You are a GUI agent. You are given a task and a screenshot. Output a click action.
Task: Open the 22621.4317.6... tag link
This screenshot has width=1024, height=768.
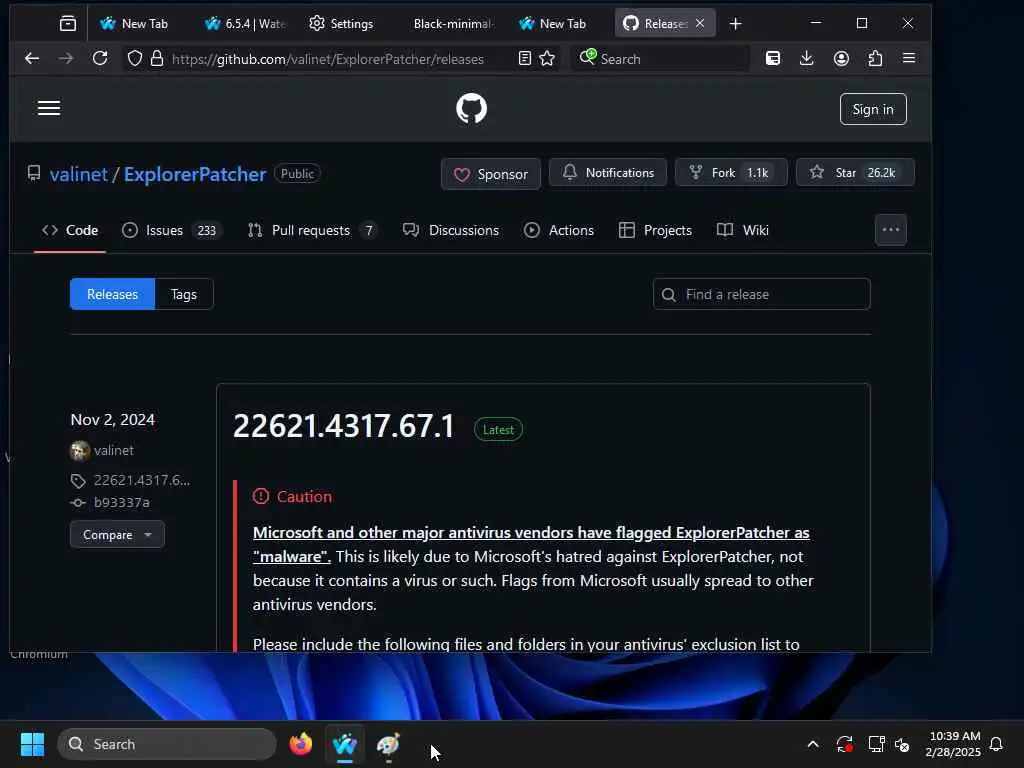coord(142,481)
